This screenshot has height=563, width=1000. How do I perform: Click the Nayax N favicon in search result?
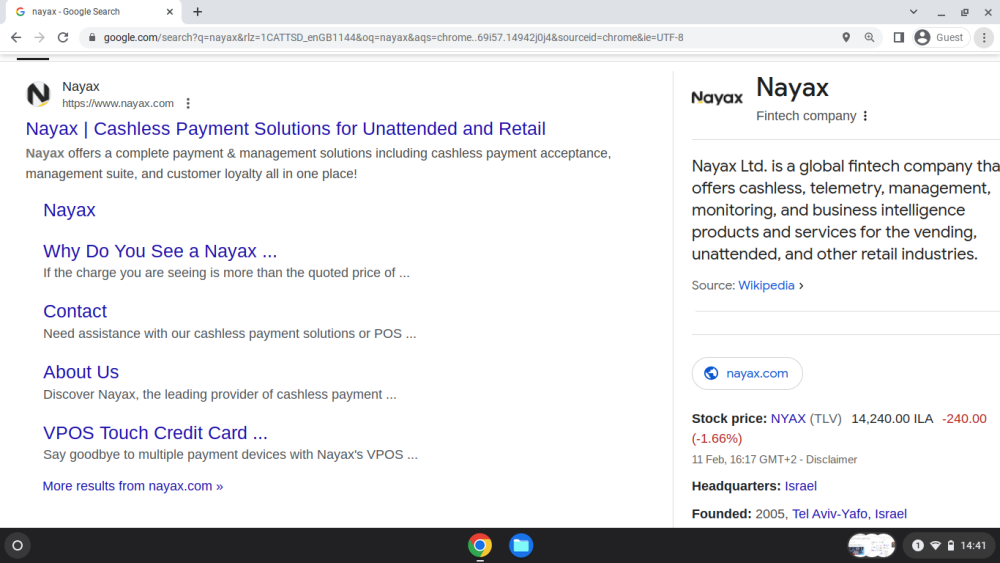tap(38, 94)
